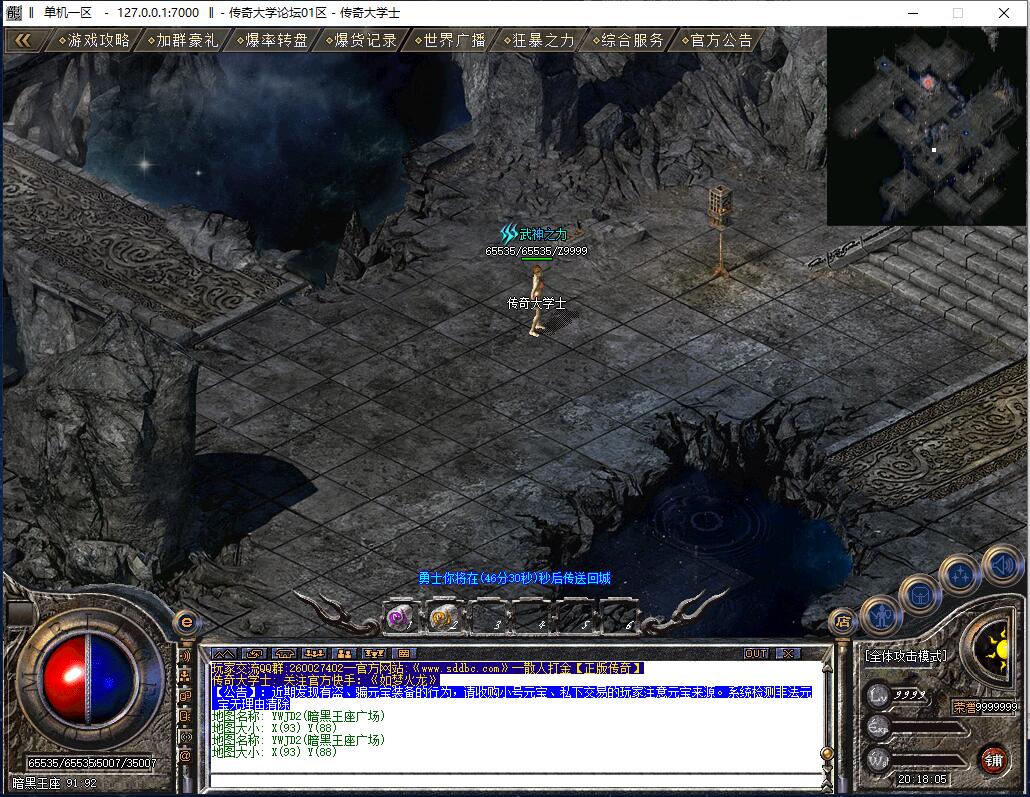Select empty quick slot 6
The height and width of the screenshot is (797, 1030).
pyautogui.click(x=619, y=618)
